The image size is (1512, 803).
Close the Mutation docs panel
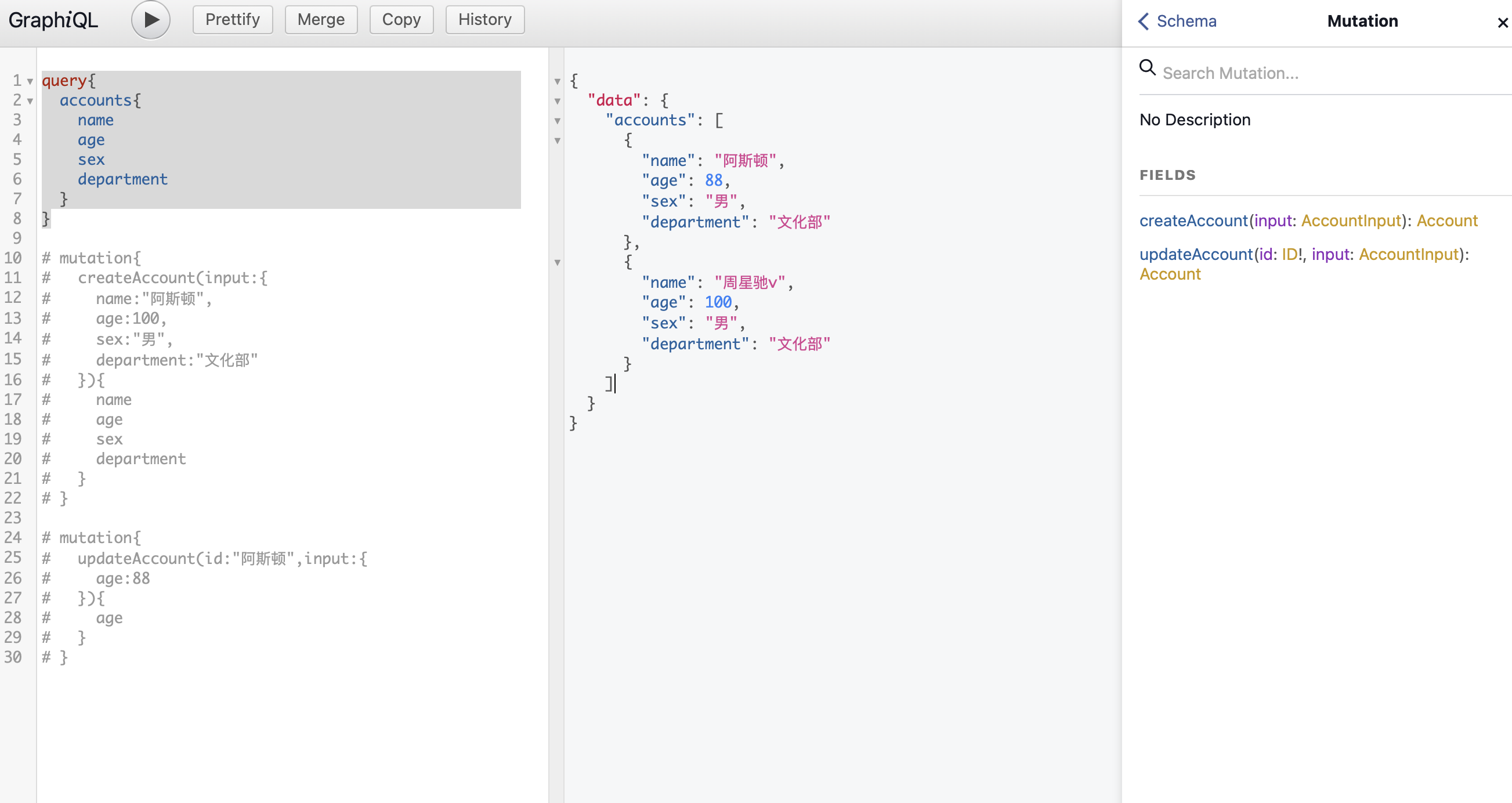pyautogui.click(x=1502, y=22)
